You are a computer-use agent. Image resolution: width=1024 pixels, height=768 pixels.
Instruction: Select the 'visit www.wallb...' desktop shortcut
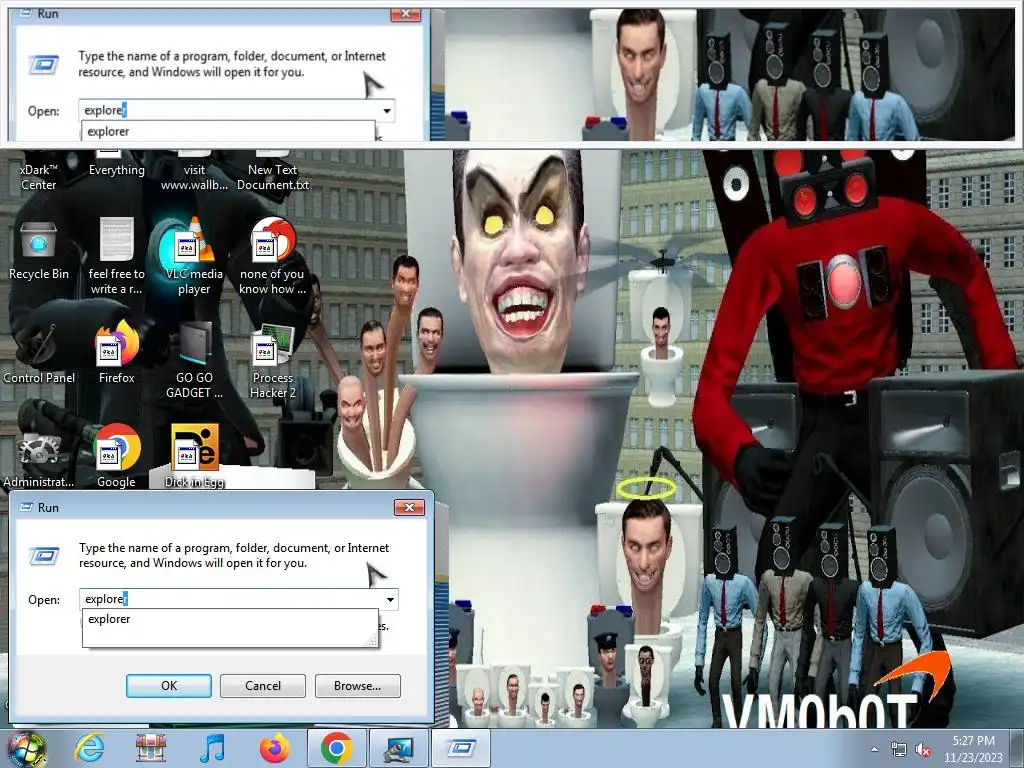point(194,171)
